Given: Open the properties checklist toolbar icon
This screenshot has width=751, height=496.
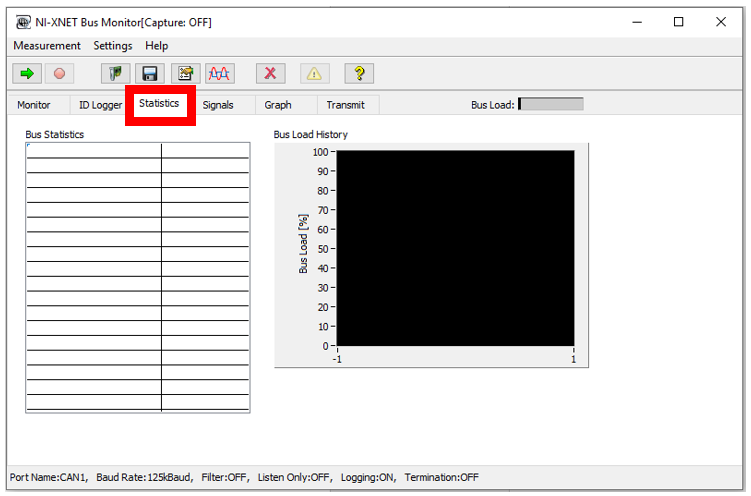Looking at the screenshot, I should tap(185, 73).
